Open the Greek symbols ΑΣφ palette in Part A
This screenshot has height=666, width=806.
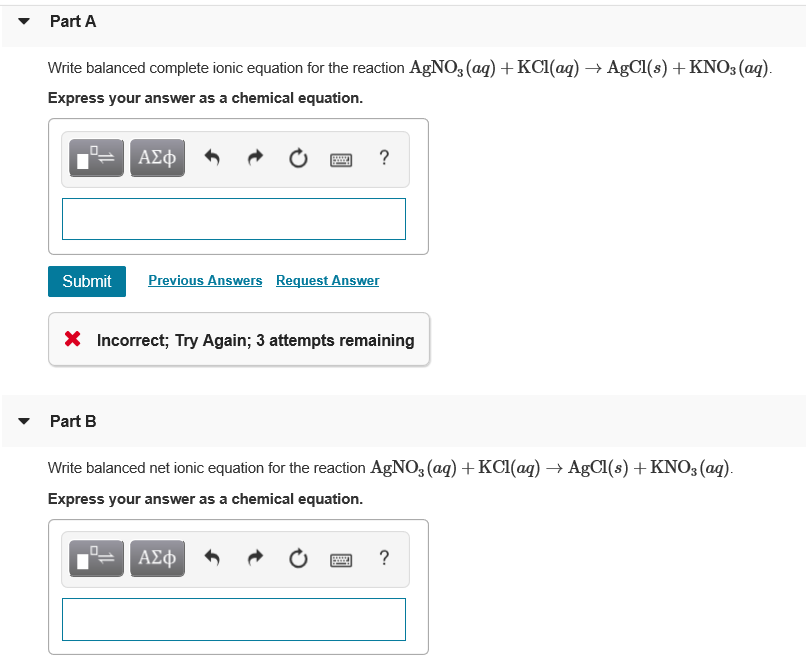coord(156,157)
